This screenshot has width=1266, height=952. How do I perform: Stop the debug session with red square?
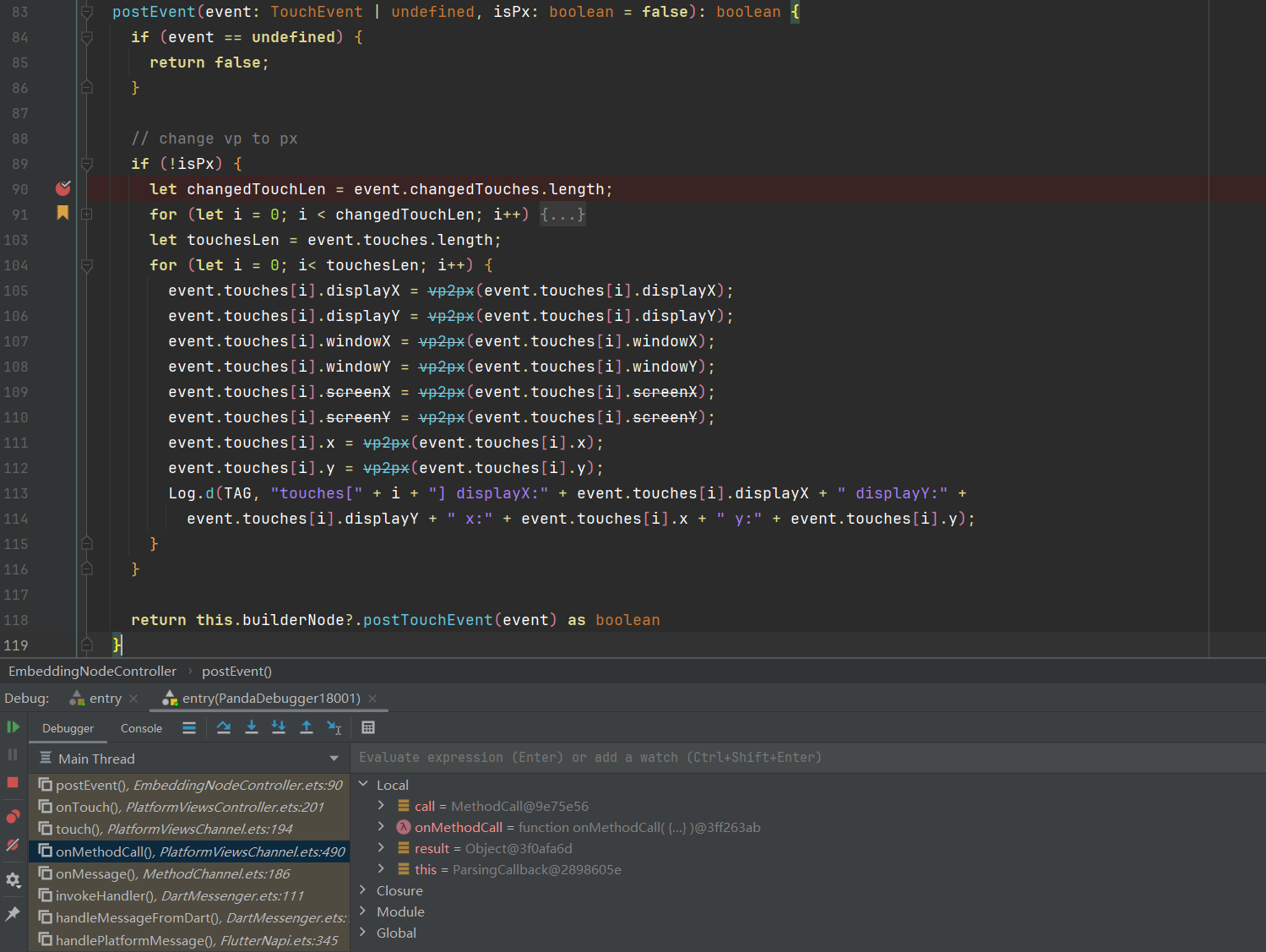tap(13, 782)
